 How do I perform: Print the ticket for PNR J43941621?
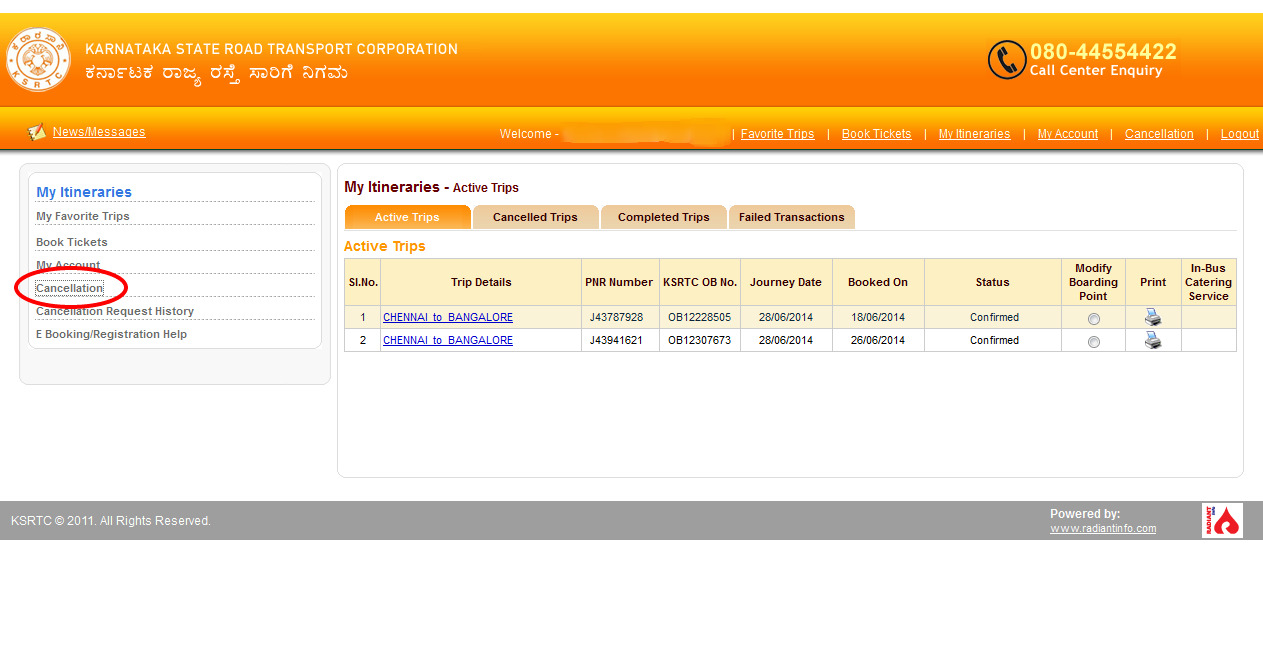click(x=1153, y=339)
